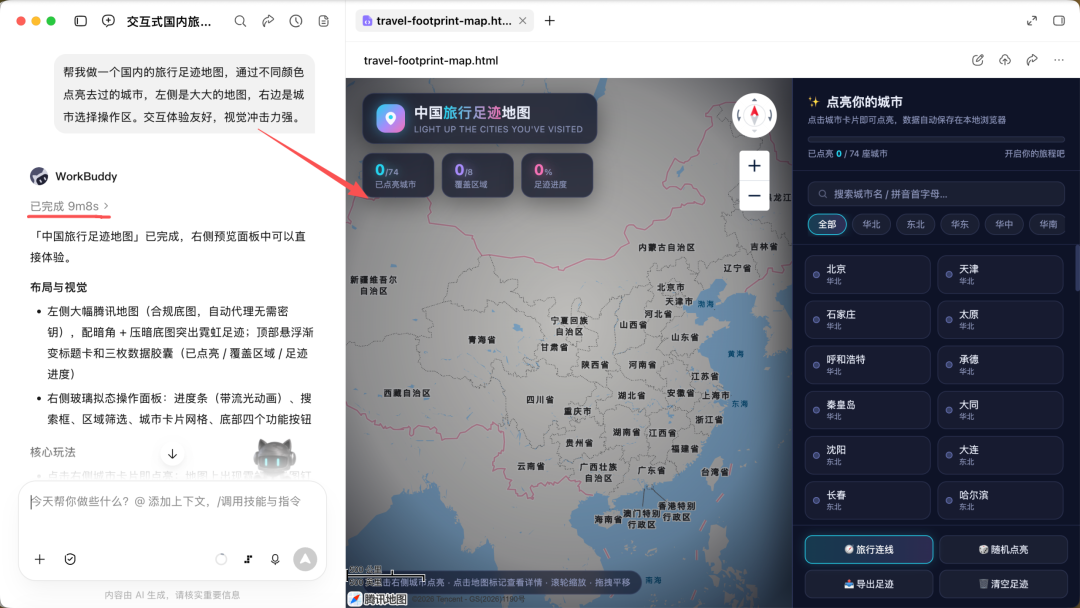1080x608 pixels.
Task: Click the 随机点亮 button
Action: [1003, 549]
